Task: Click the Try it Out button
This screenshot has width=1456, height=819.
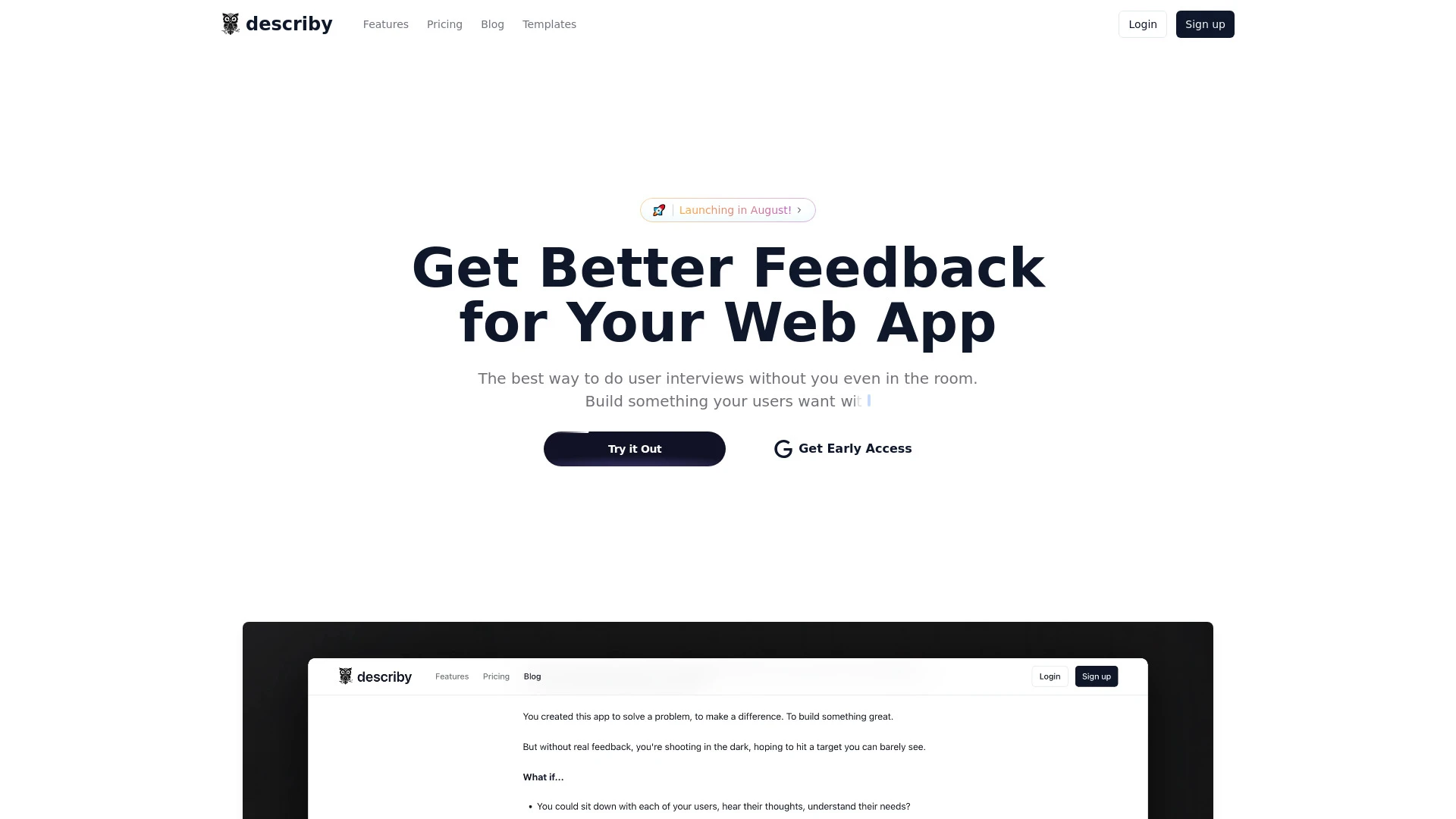Action: click(x=634, y=449)
